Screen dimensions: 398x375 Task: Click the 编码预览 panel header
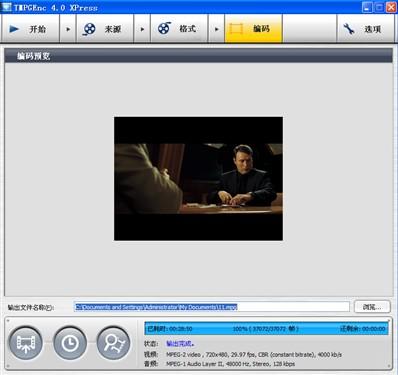[198, 56]
